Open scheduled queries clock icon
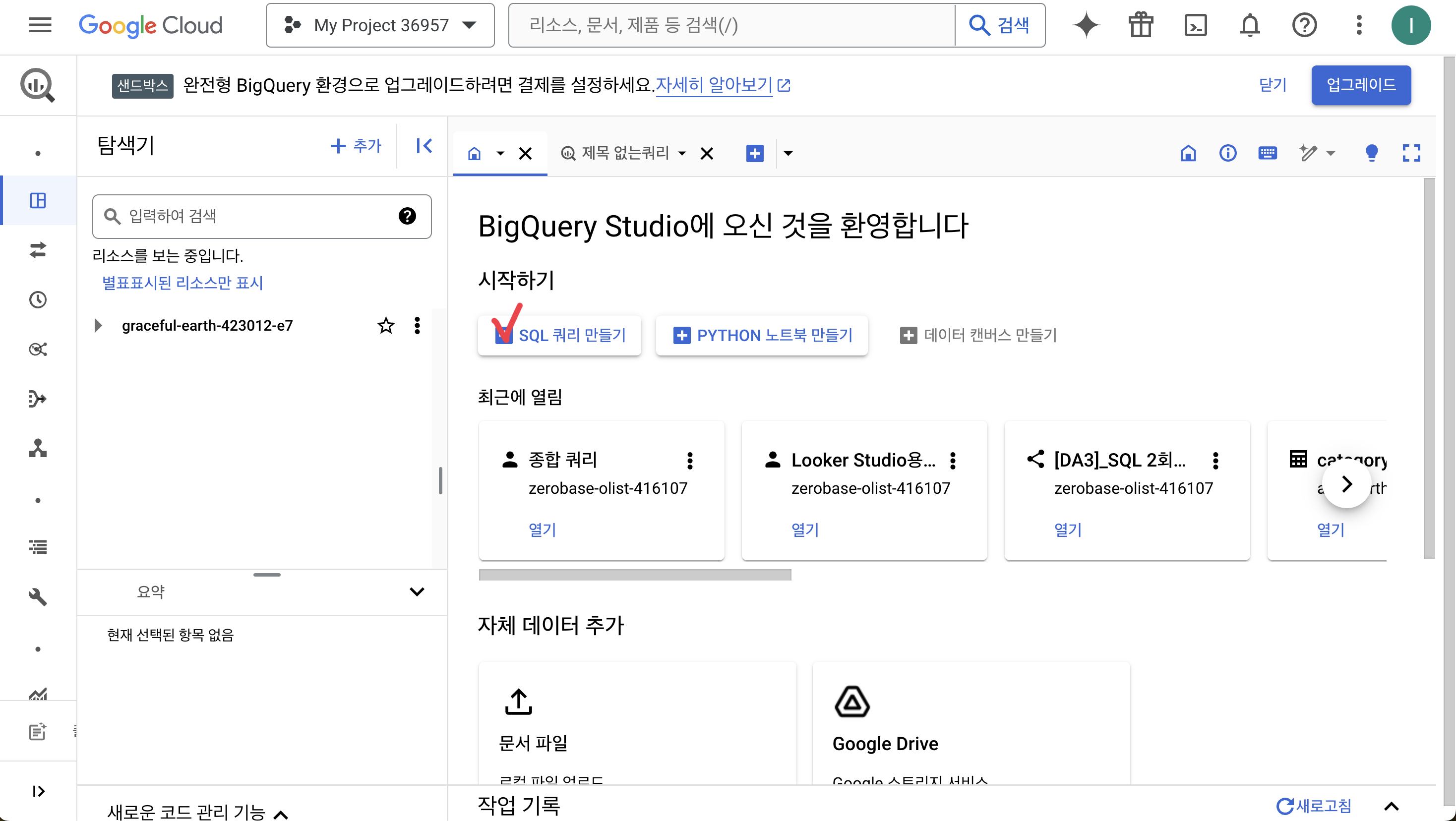1456x821 pixels. (x=38, y=299)
